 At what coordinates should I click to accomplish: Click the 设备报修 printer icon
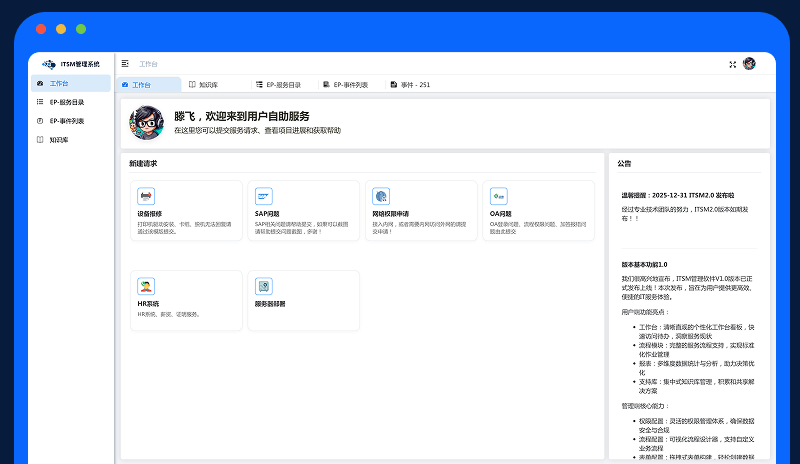[x=146, y=196]
